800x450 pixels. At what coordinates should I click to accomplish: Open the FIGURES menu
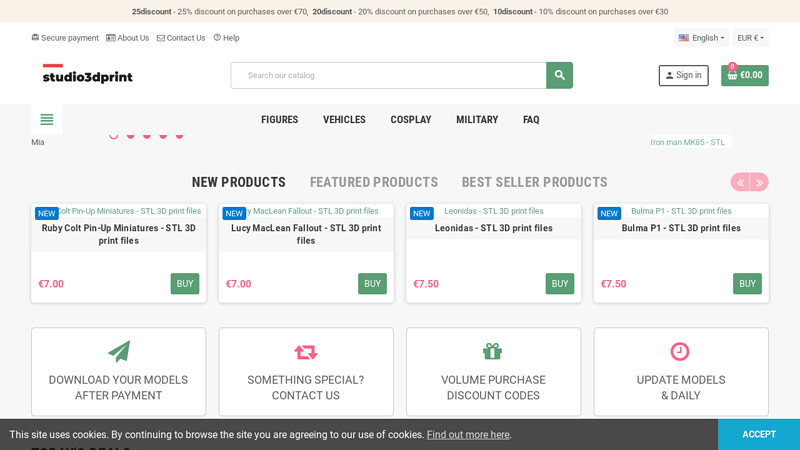(280, 119)
